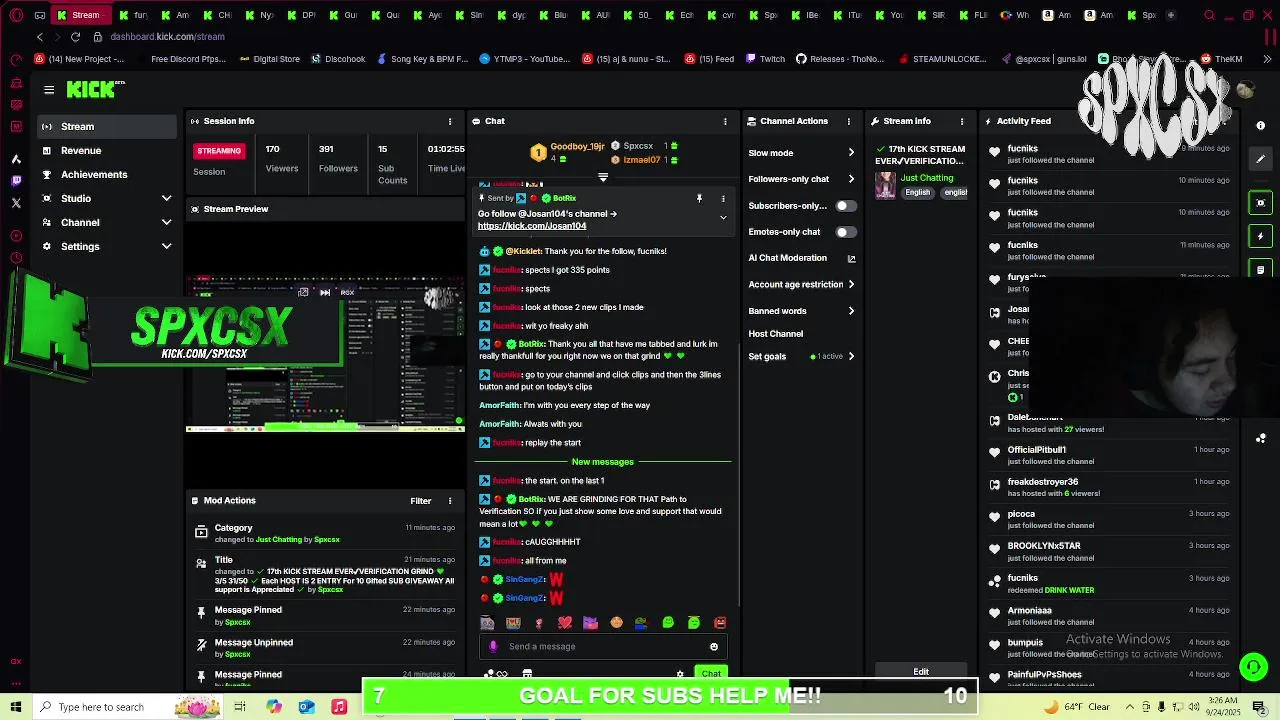
Task: Click the STREAMING status badge
Action: pos(219,151)
